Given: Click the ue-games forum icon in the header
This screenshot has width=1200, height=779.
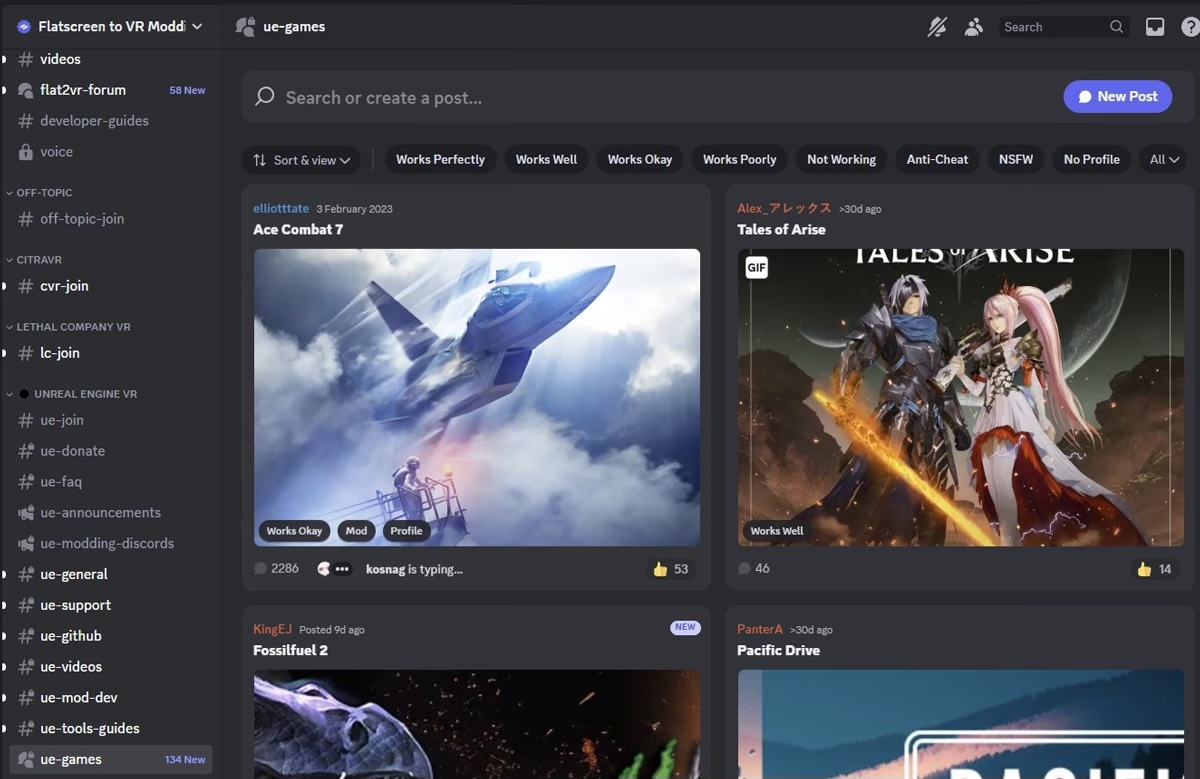Looking at the screenshot, I should point(245,27).
